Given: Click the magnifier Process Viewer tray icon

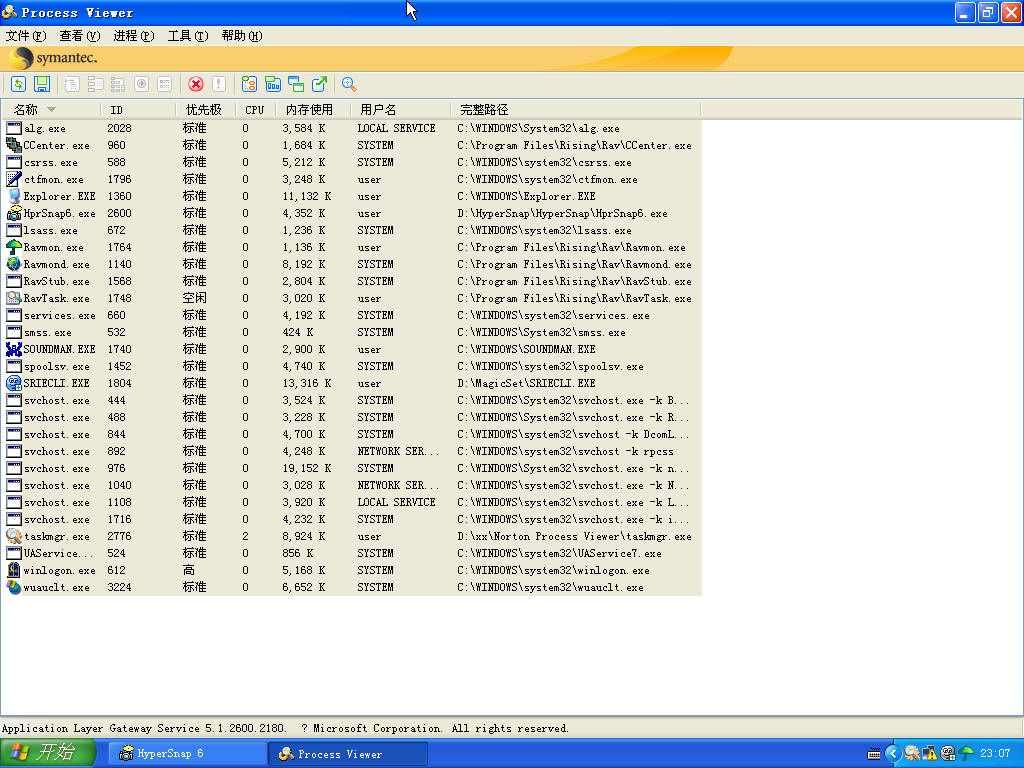Looking at the screenshot, I should click(x=912, y=754).
